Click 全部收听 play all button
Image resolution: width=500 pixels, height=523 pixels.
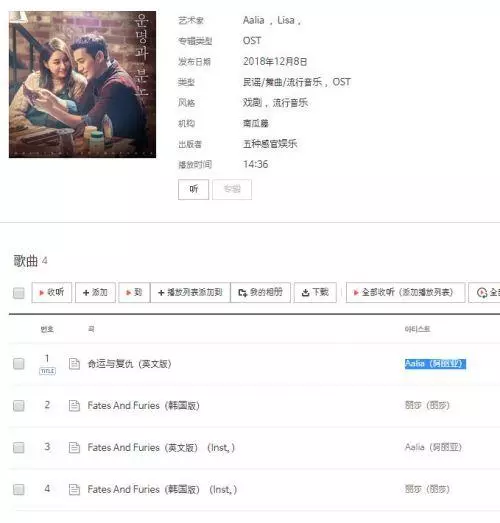click(405, 293)
